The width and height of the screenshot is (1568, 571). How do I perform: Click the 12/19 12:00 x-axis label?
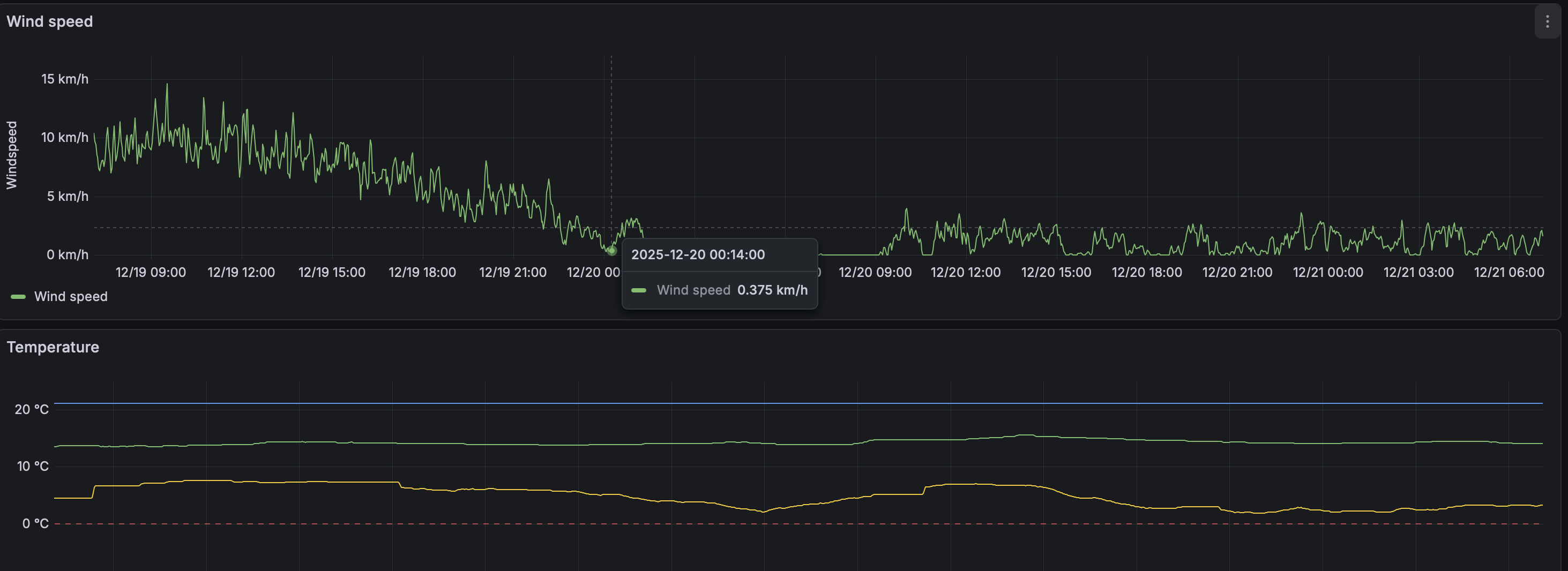click(x=241, y=272)
